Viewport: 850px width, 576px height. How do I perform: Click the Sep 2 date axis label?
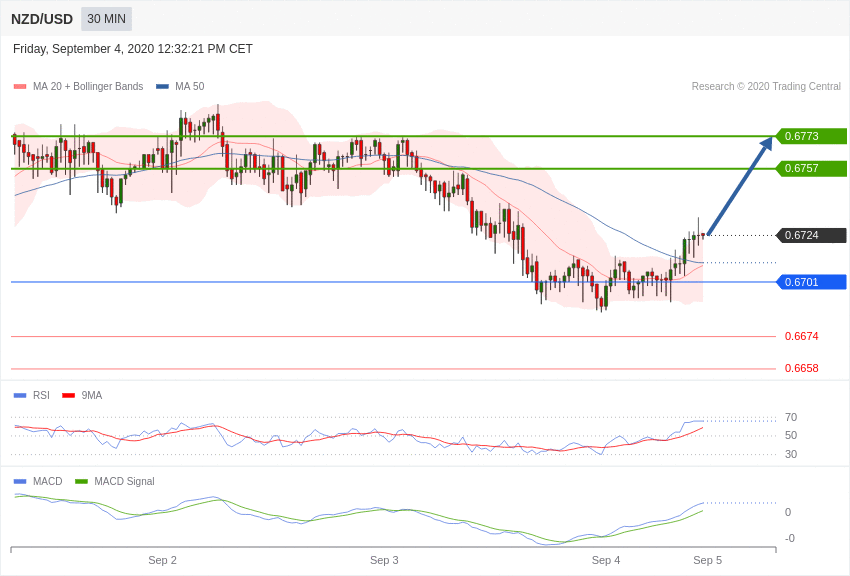coord(162,560)
